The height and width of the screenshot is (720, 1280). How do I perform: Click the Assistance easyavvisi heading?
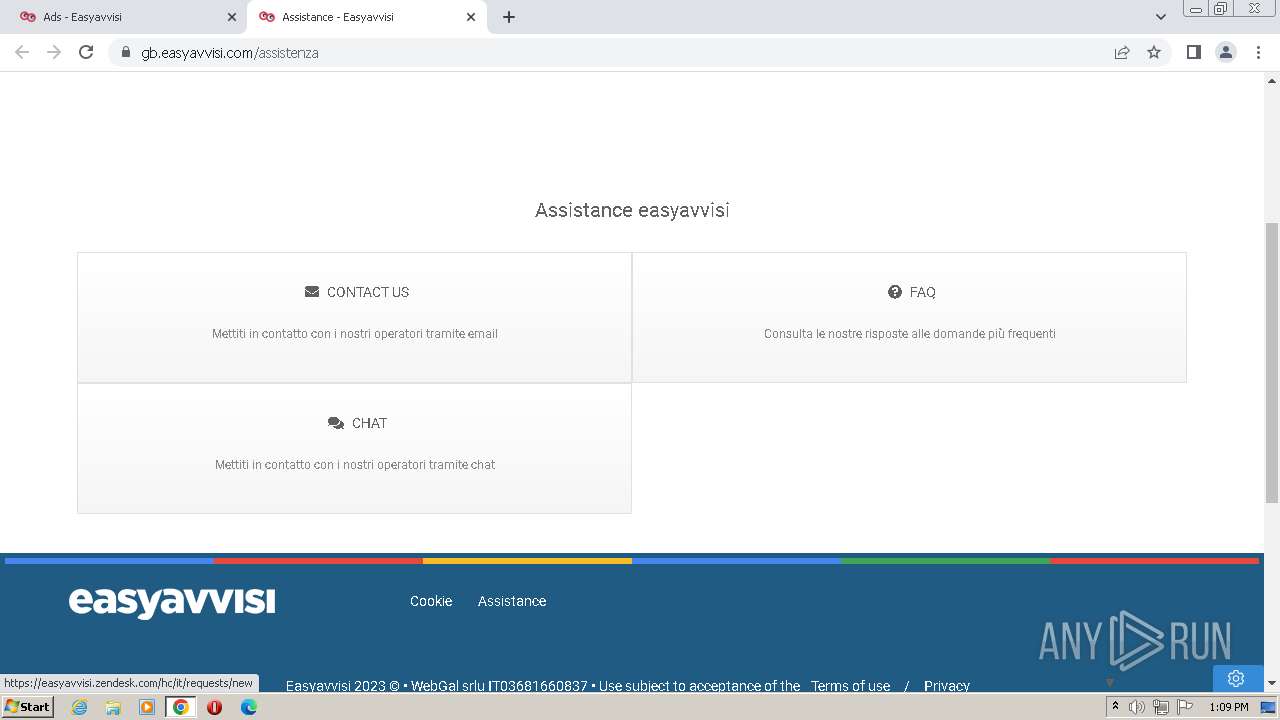click(632, 210)
